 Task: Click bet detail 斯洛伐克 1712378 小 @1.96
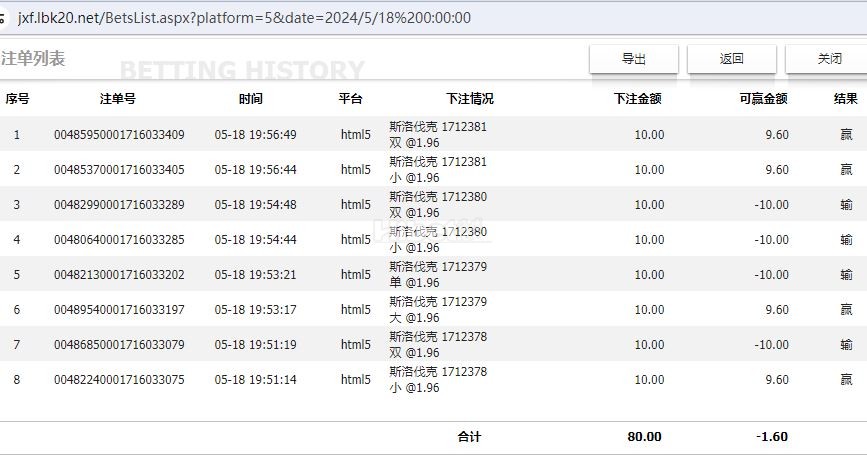(x=438, y=379)
